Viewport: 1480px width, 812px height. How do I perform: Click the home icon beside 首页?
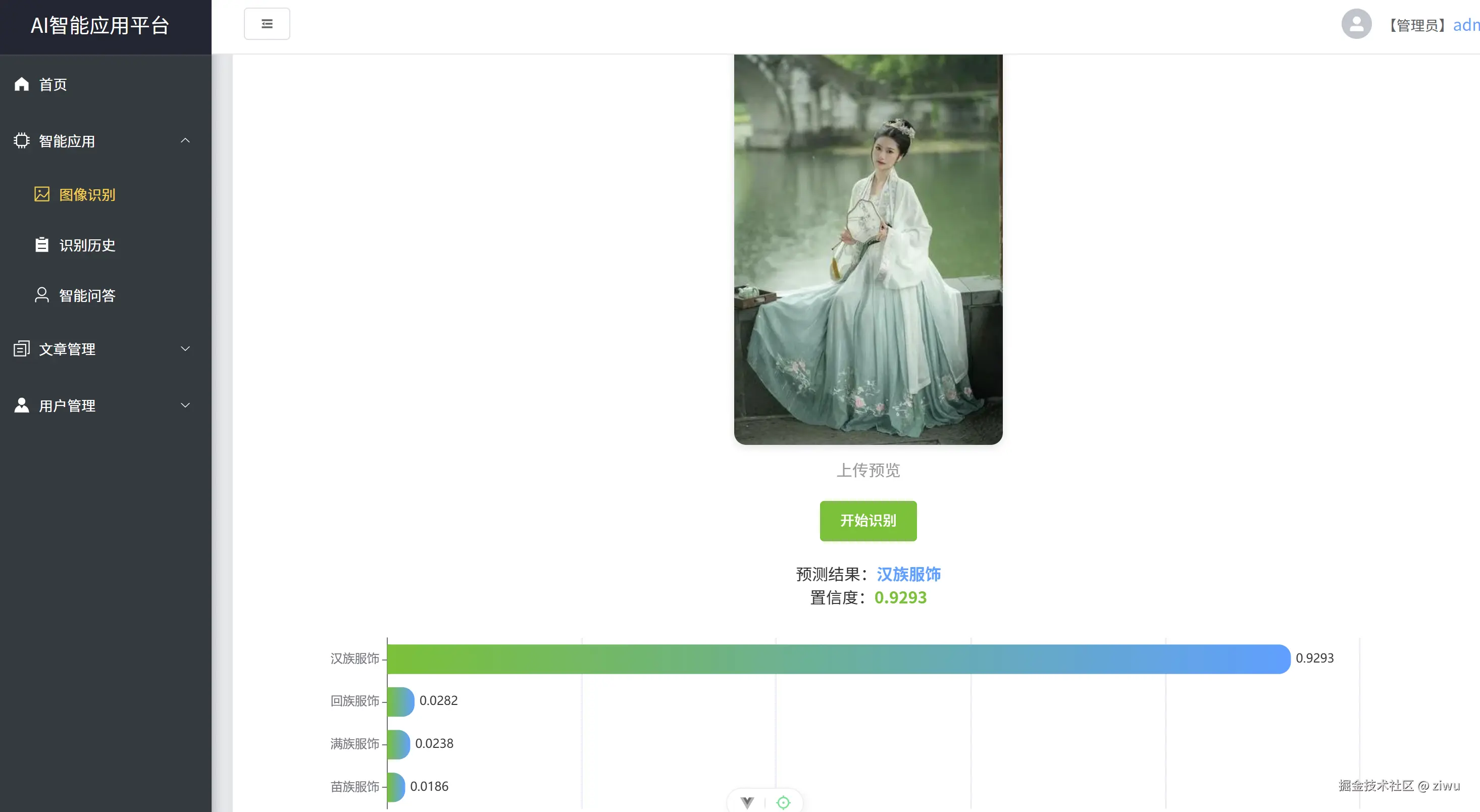pyautogui.click(x=21, y=84)
